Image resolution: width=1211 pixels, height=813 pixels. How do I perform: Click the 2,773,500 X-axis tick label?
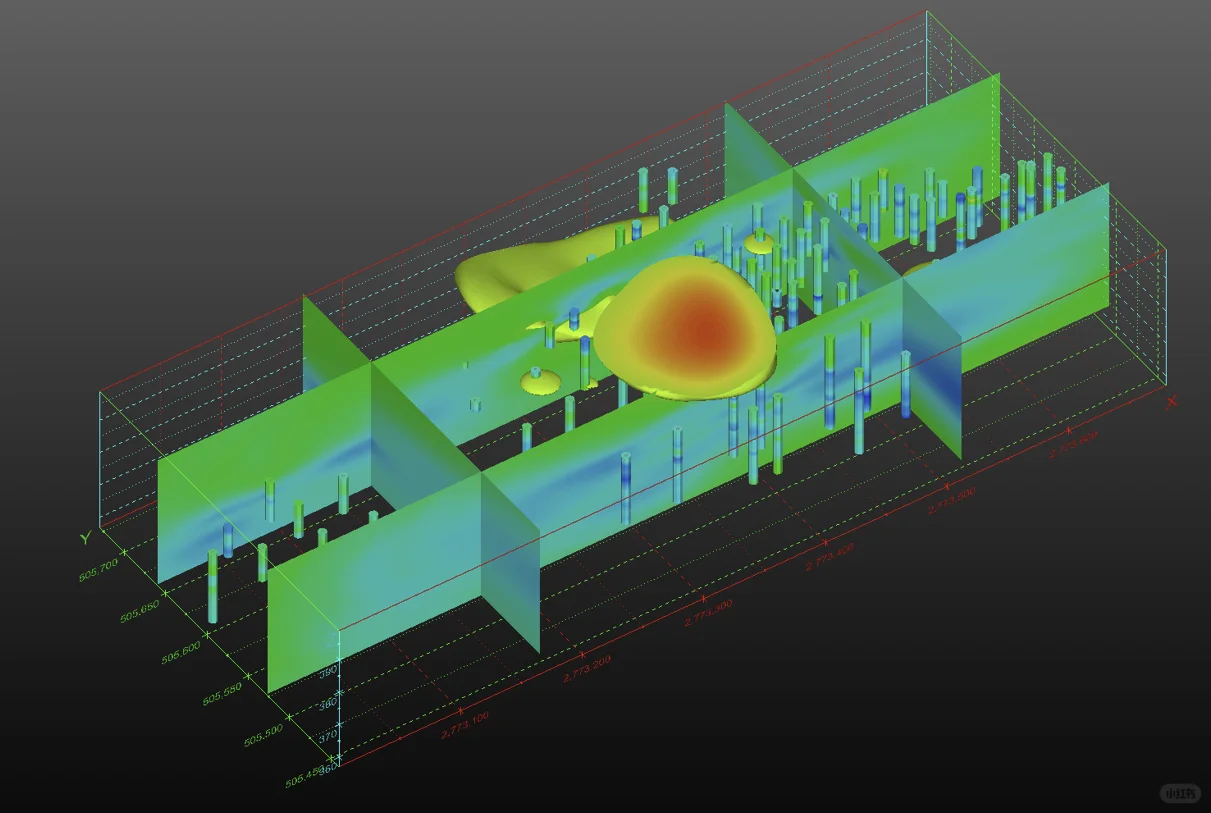952,499
